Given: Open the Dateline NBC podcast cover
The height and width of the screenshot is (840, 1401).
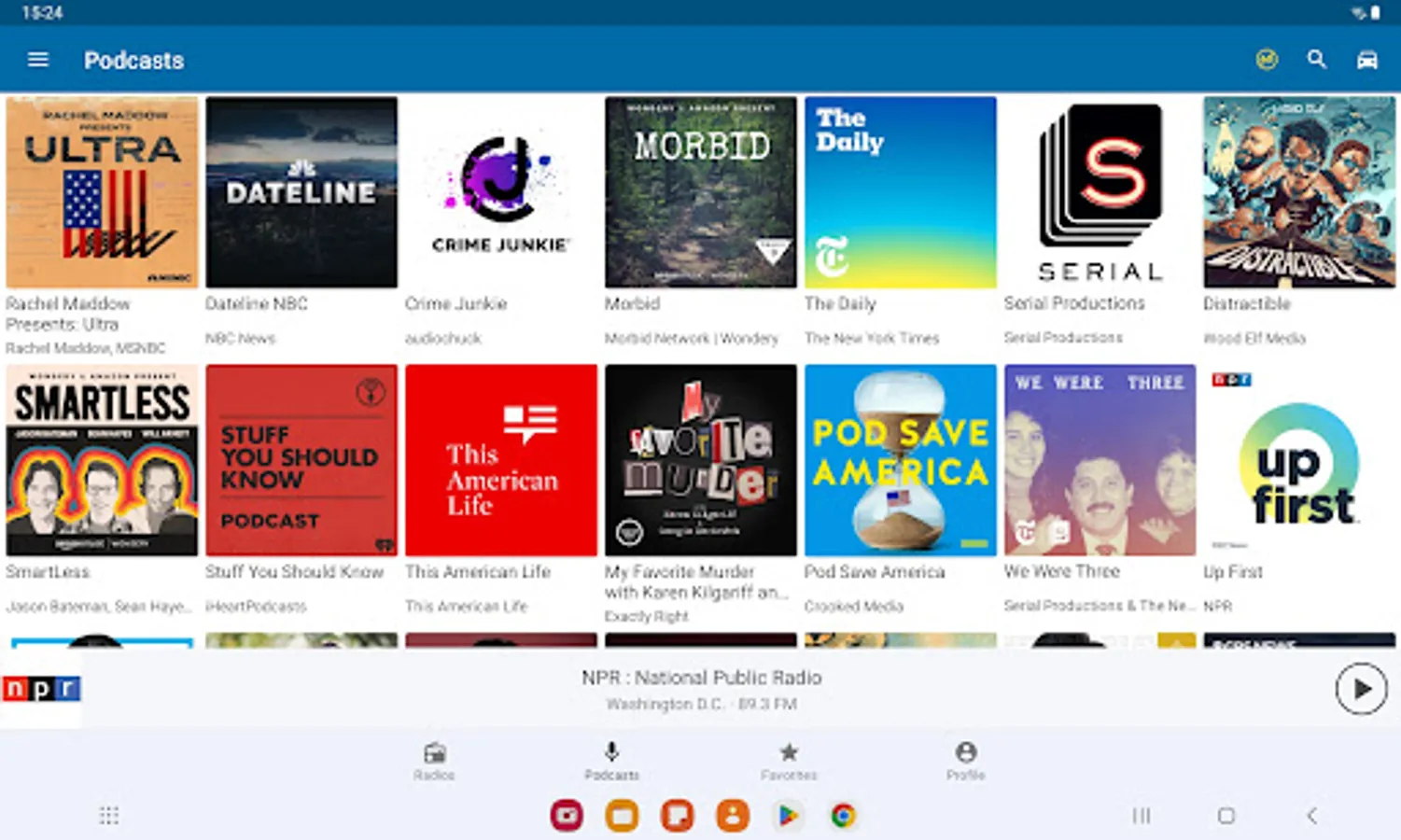Looking at the screenshot, I should coord(301,192).
